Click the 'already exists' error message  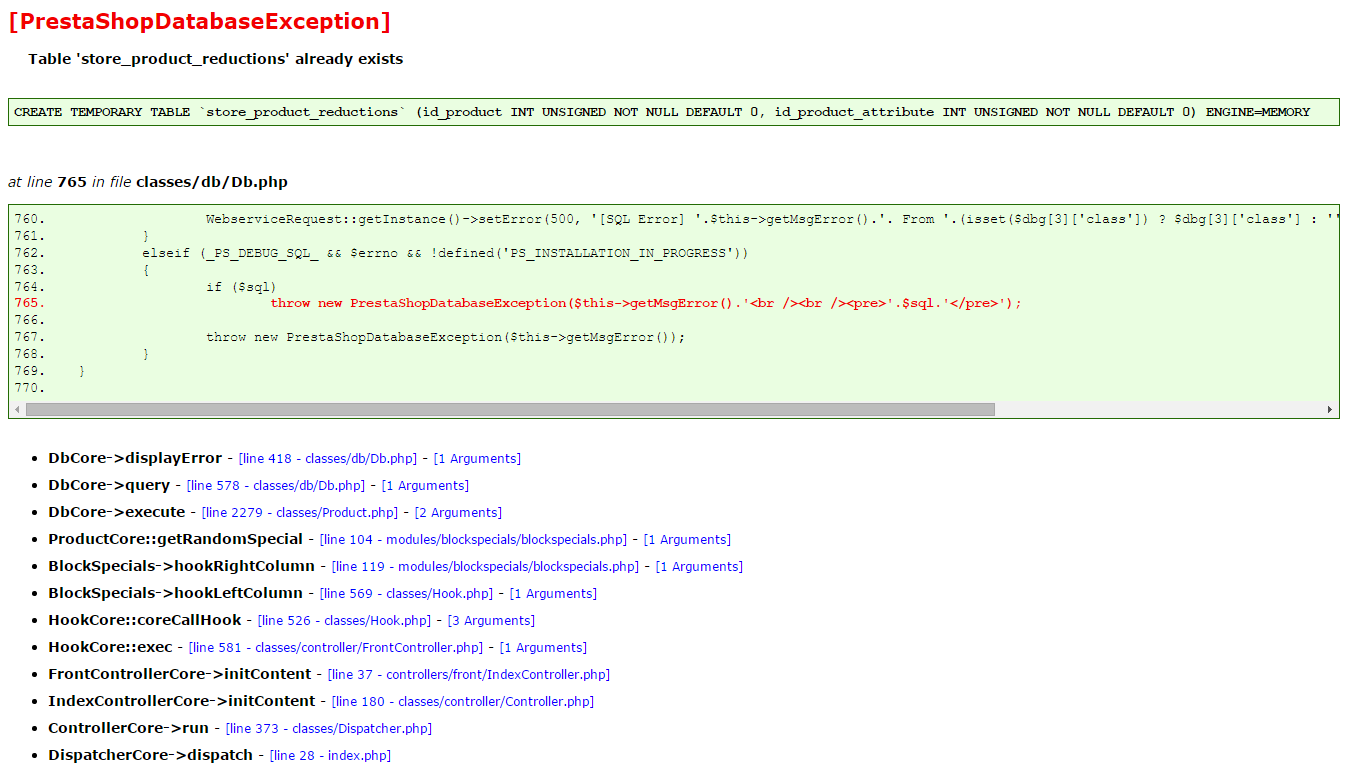coord(216,59)
